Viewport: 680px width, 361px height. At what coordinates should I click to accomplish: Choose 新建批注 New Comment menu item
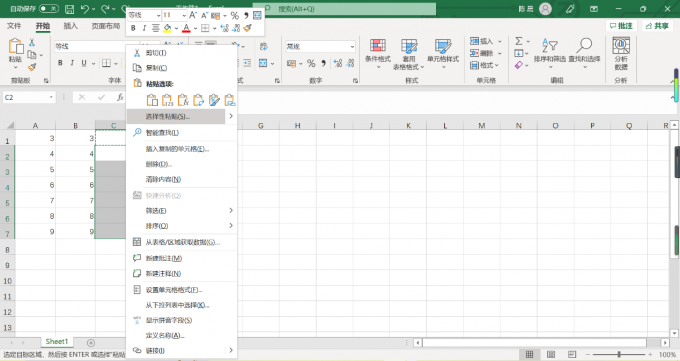pos(181,259)
